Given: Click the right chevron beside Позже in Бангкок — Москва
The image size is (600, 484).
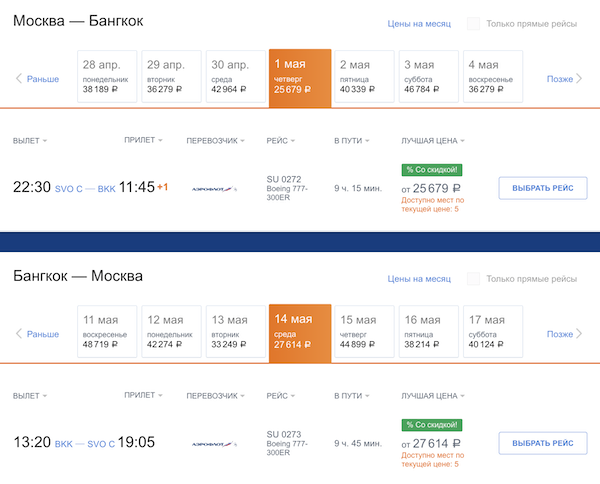Looking at the screenshot, I should [580, 334].
